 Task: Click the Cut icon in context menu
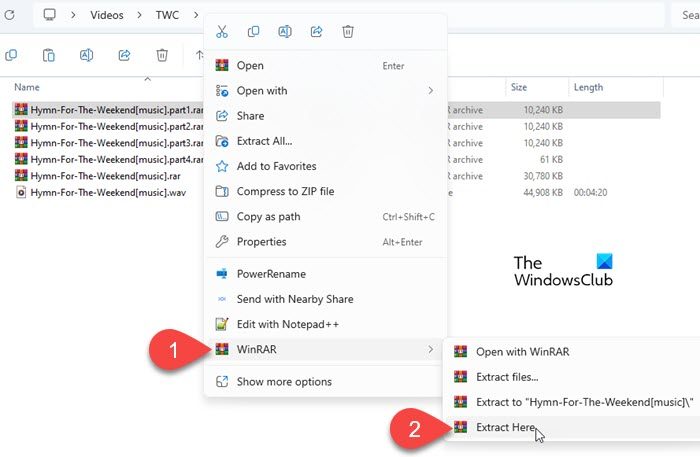(x=222, y=32)
